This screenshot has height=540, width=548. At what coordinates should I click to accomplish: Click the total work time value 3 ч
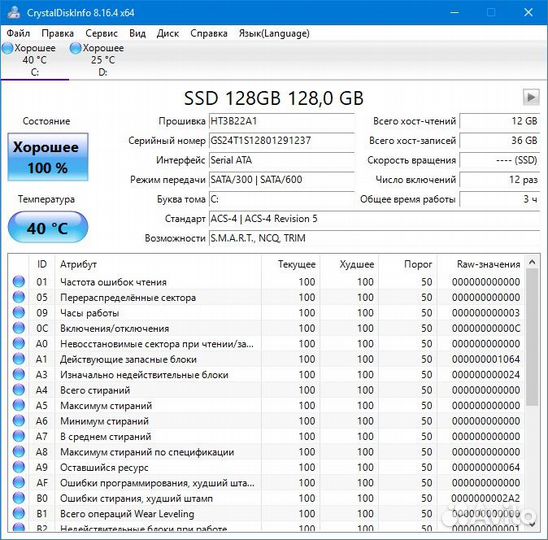coord(500,200)
